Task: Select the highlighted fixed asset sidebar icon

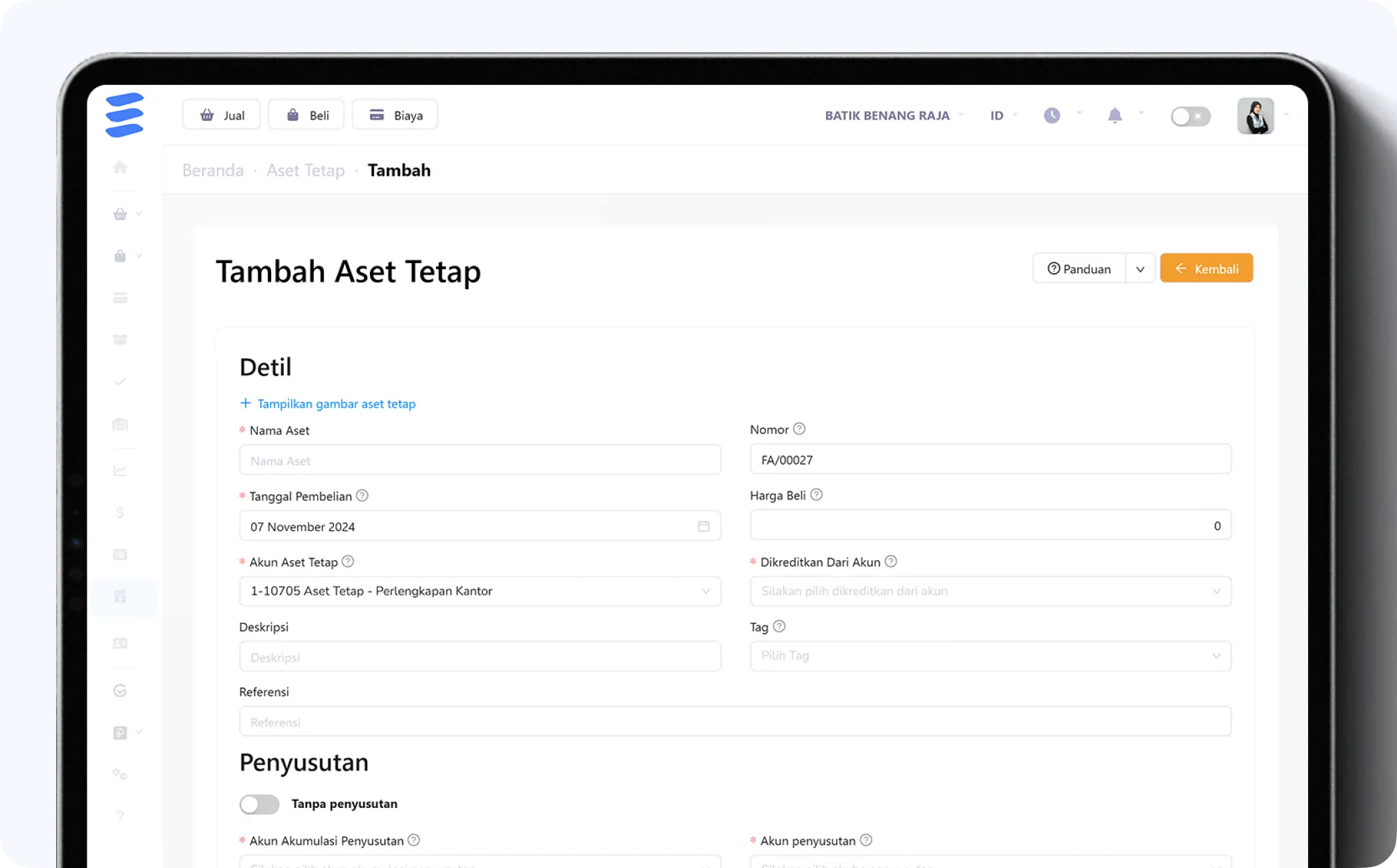Action: click(x=120, y=596)
